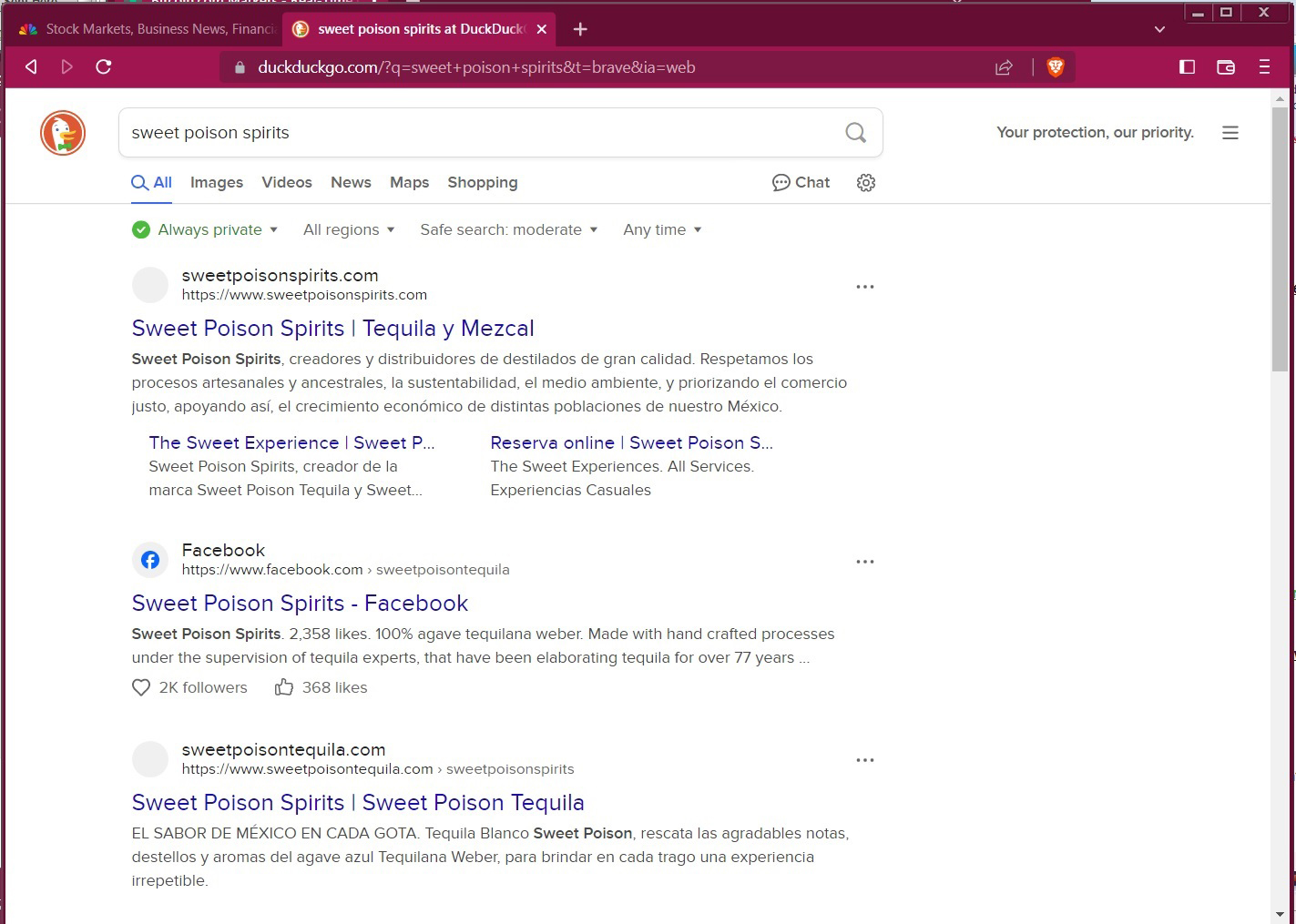
Task: Open the Chat feature
Action: [x=801, y=183]
